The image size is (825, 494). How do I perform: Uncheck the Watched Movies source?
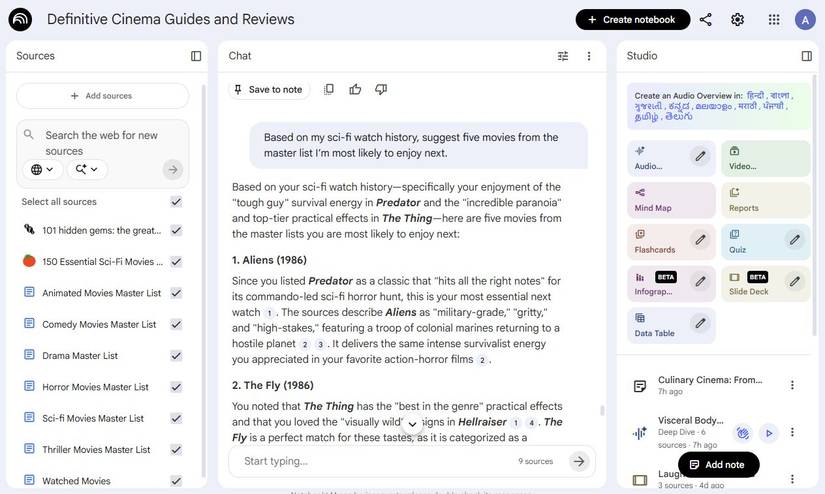pos(176,481)
